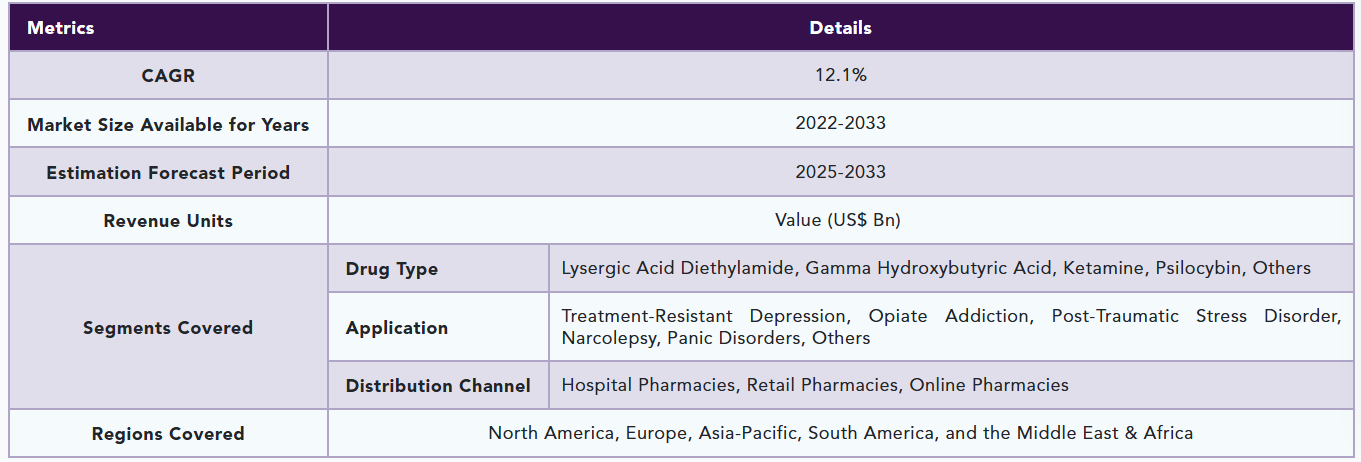The height and width of the screenshot is (462, 1361).
Task: Click the Treatment-Resistant Depression applications text
Action: [x=950, y=327]
